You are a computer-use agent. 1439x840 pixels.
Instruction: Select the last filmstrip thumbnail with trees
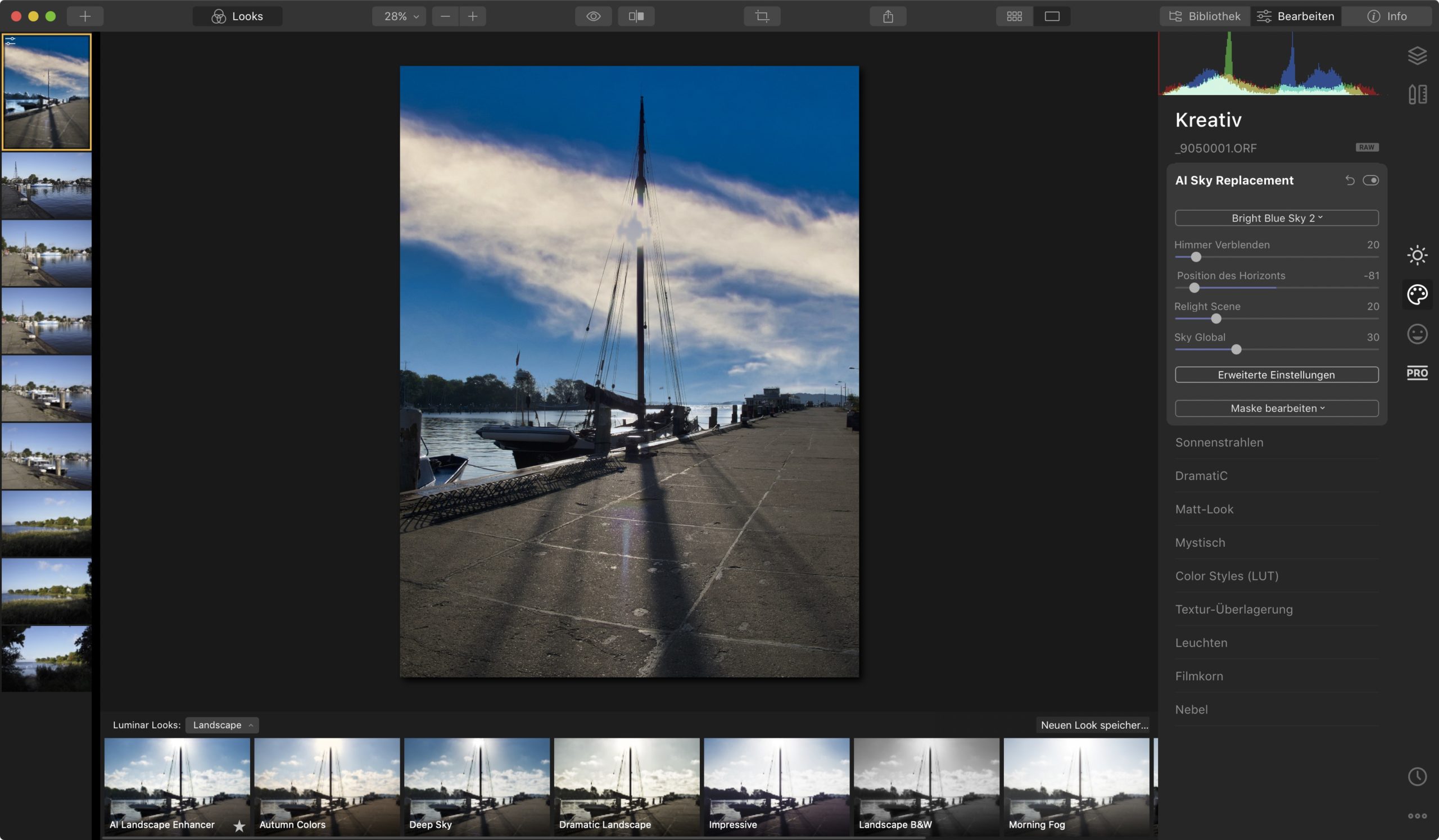tap(46, 659)
